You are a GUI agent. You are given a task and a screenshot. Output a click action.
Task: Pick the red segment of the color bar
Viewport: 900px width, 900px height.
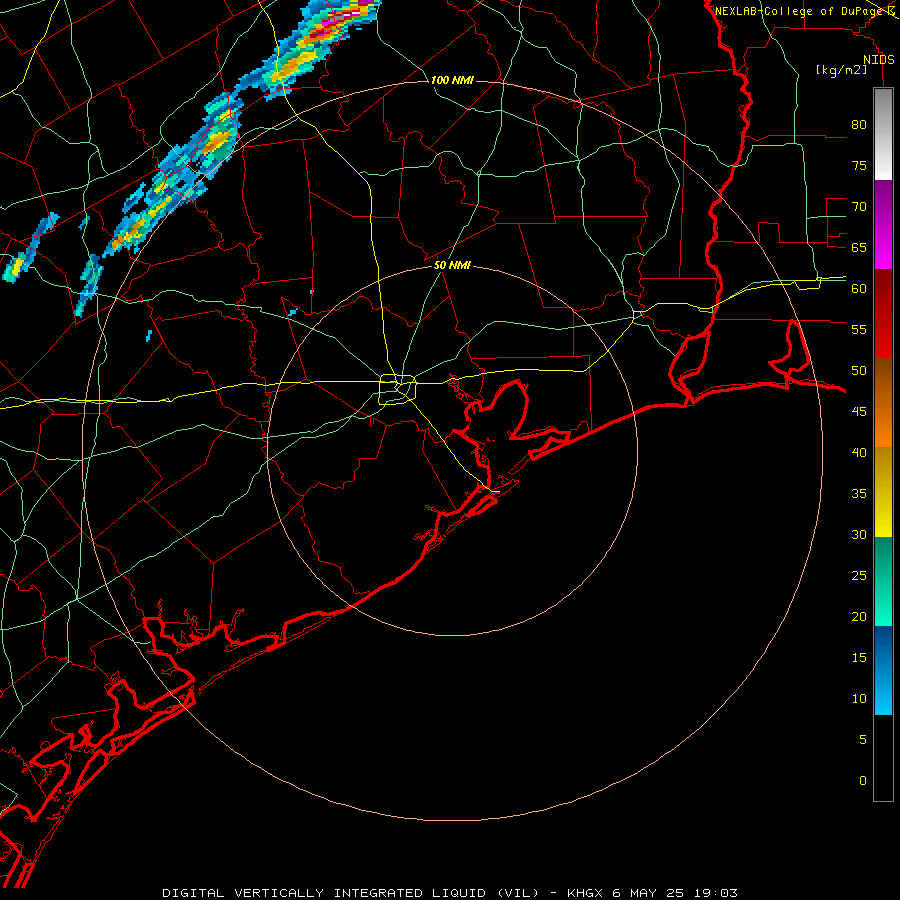[x=883, y=313]
